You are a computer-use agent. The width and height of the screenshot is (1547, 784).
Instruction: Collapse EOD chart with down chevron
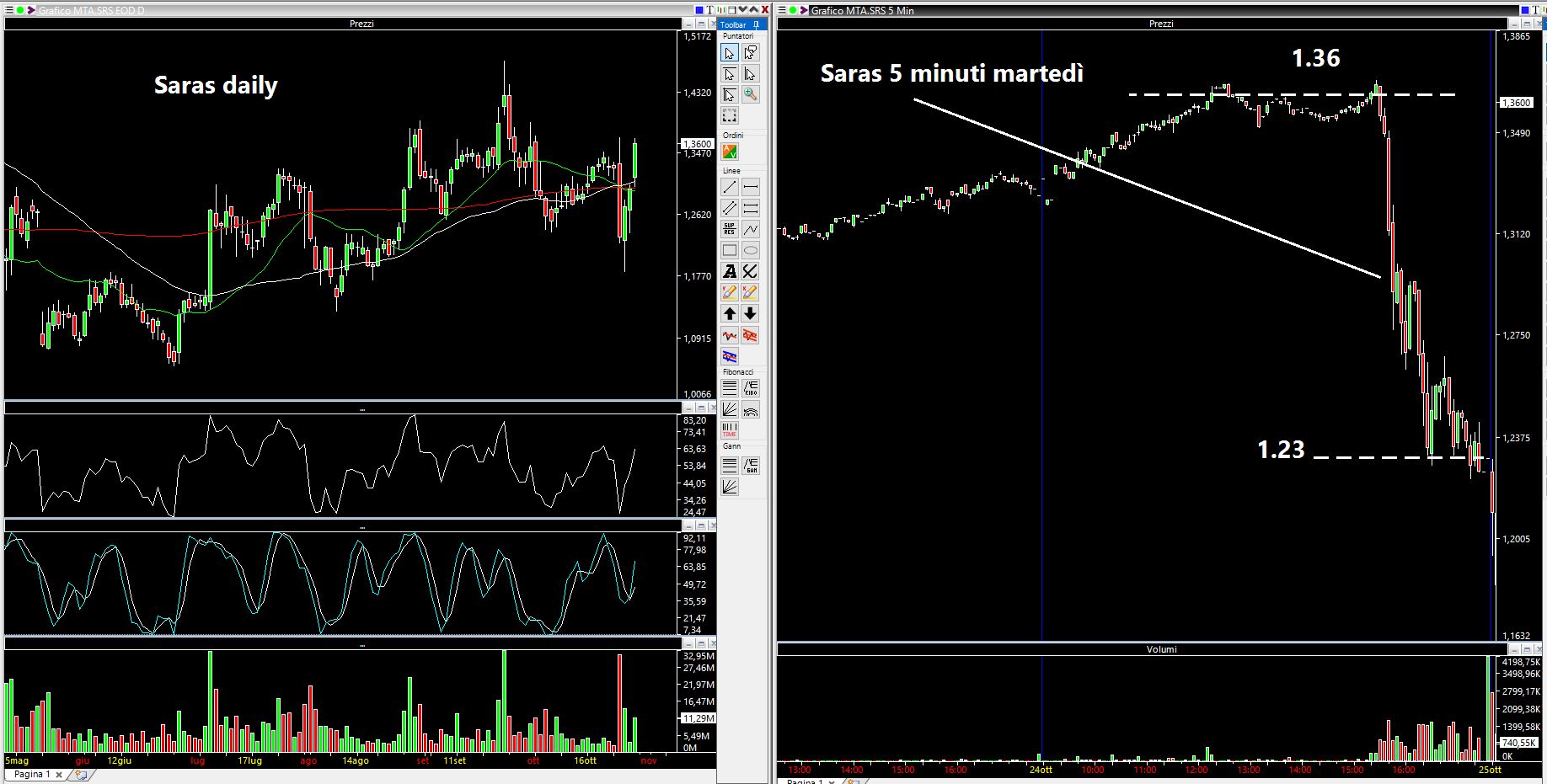pos(742,9)
